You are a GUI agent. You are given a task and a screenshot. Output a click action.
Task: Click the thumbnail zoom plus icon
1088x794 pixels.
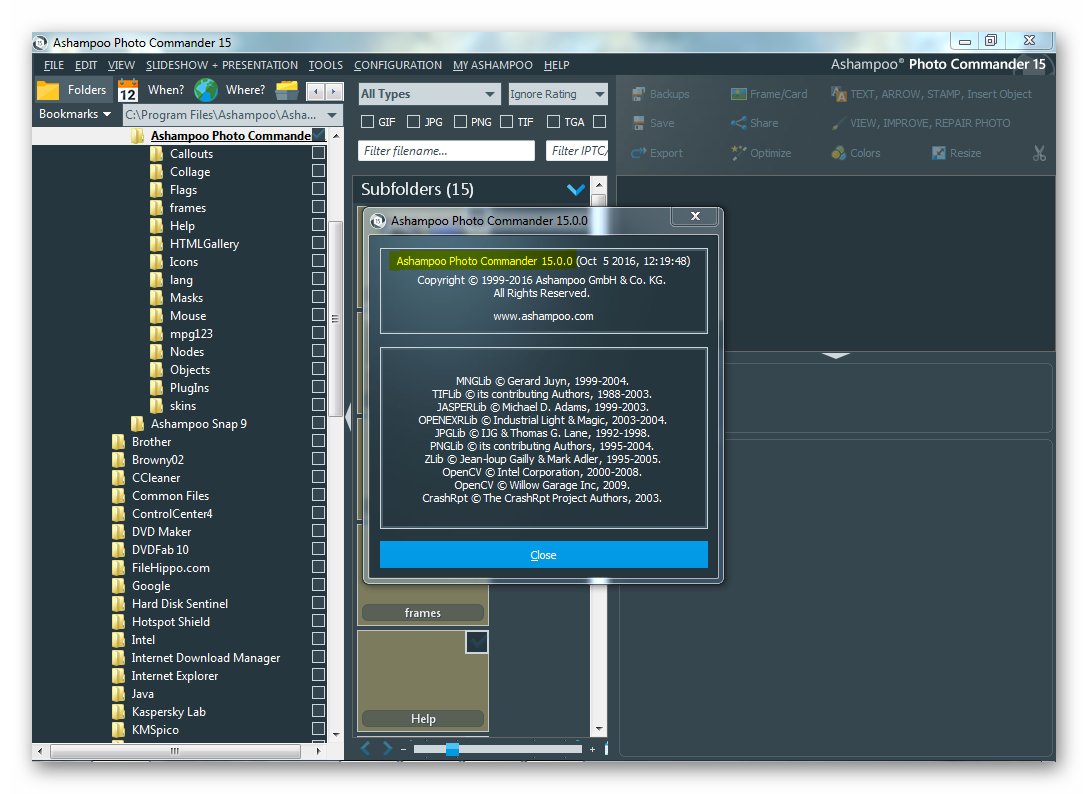592,749
